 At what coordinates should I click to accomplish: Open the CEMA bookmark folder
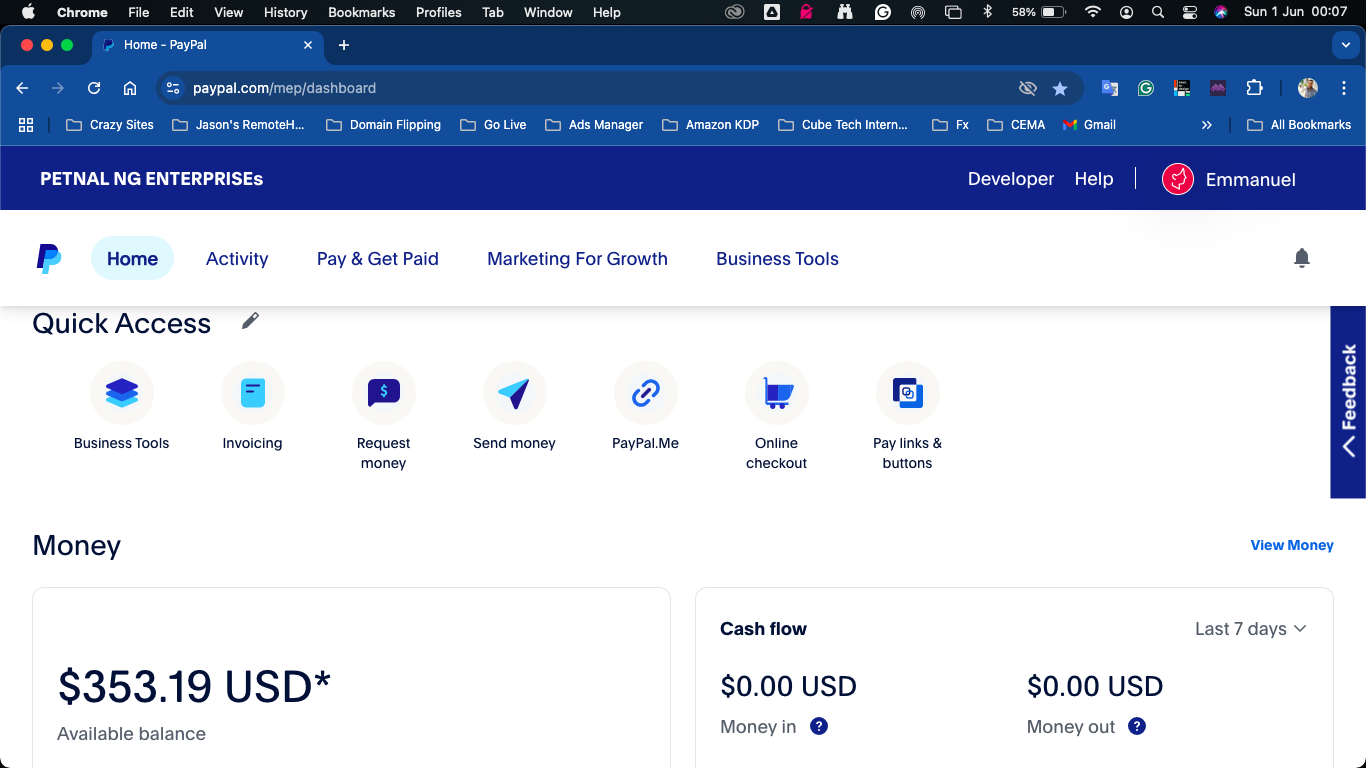point(1016,125)
